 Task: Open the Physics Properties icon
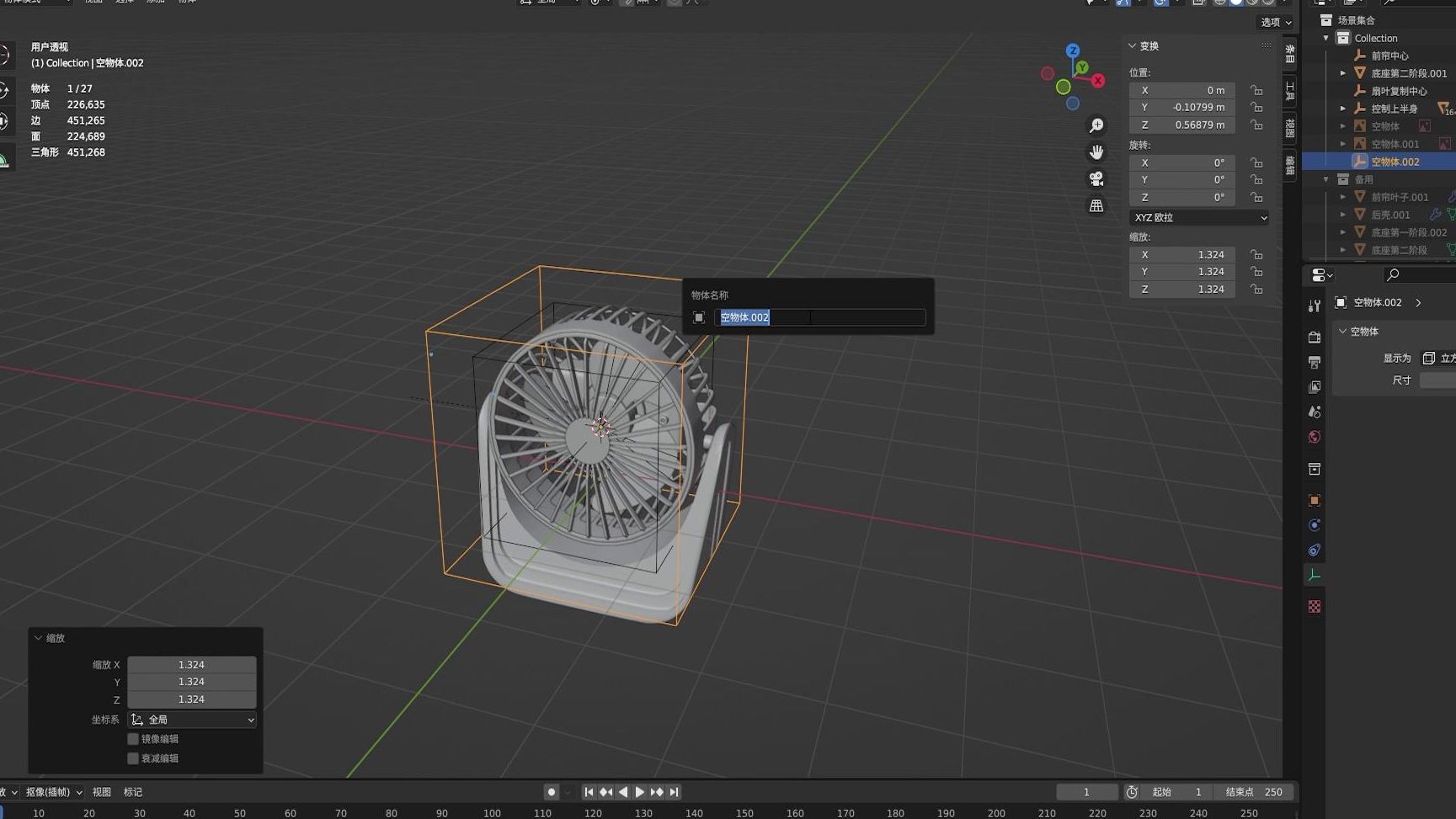tap(1315, 524)
